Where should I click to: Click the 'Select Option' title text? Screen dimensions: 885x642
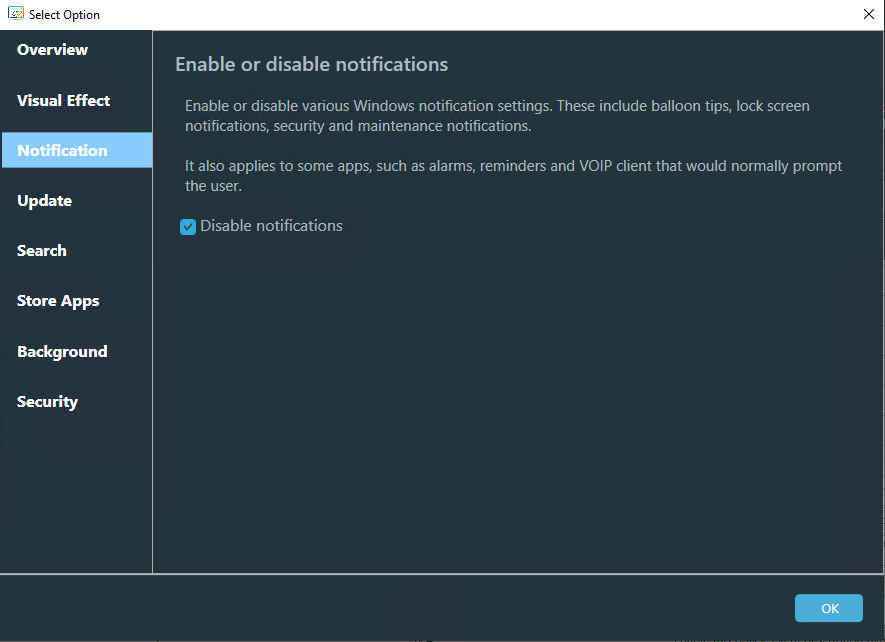tap(64, 15)
